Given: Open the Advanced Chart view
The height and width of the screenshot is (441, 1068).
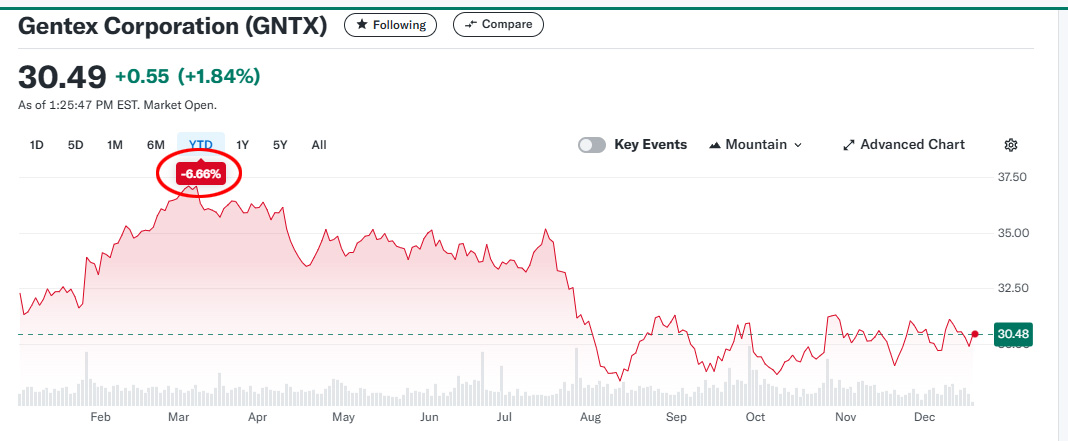Looking at the screenshot, I should pos(904,145).
